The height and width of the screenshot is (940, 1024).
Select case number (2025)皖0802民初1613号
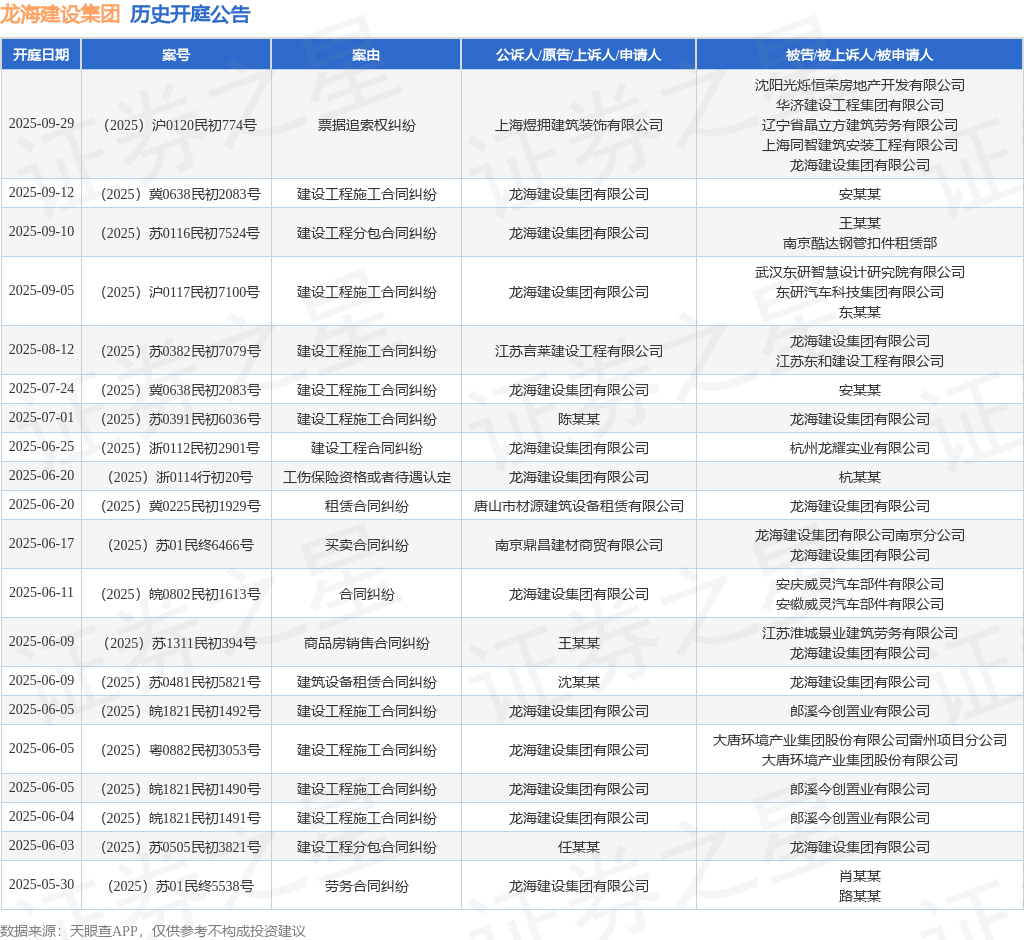180,594
